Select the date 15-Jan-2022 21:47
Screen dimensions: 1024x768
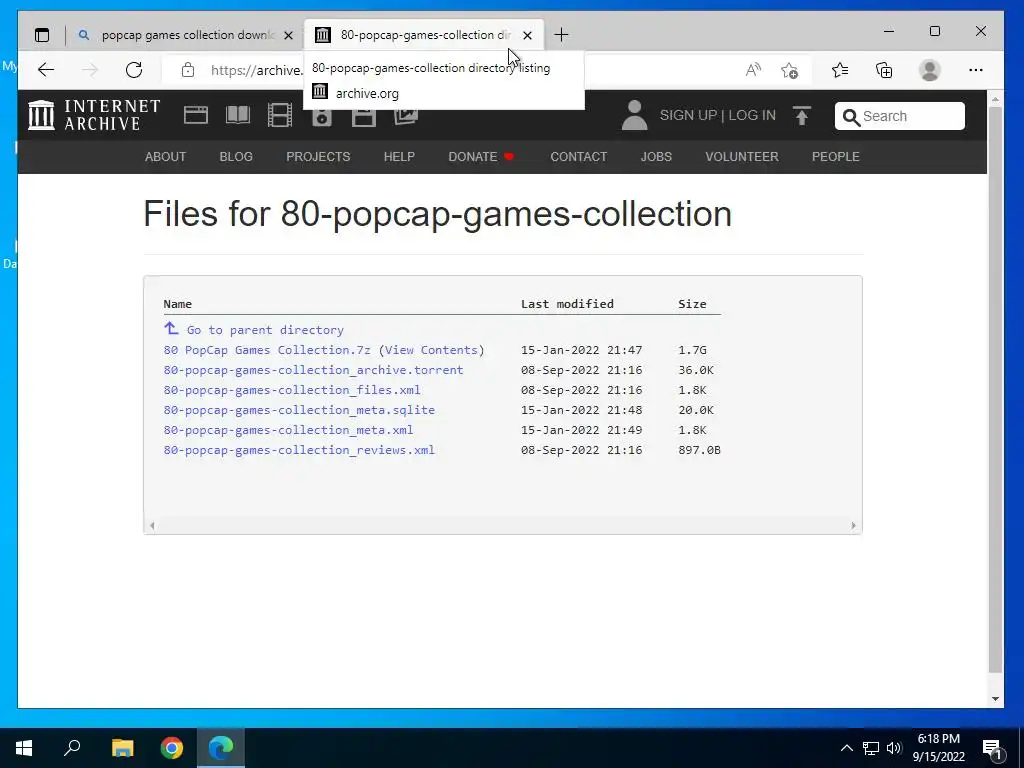coord(581,350)
